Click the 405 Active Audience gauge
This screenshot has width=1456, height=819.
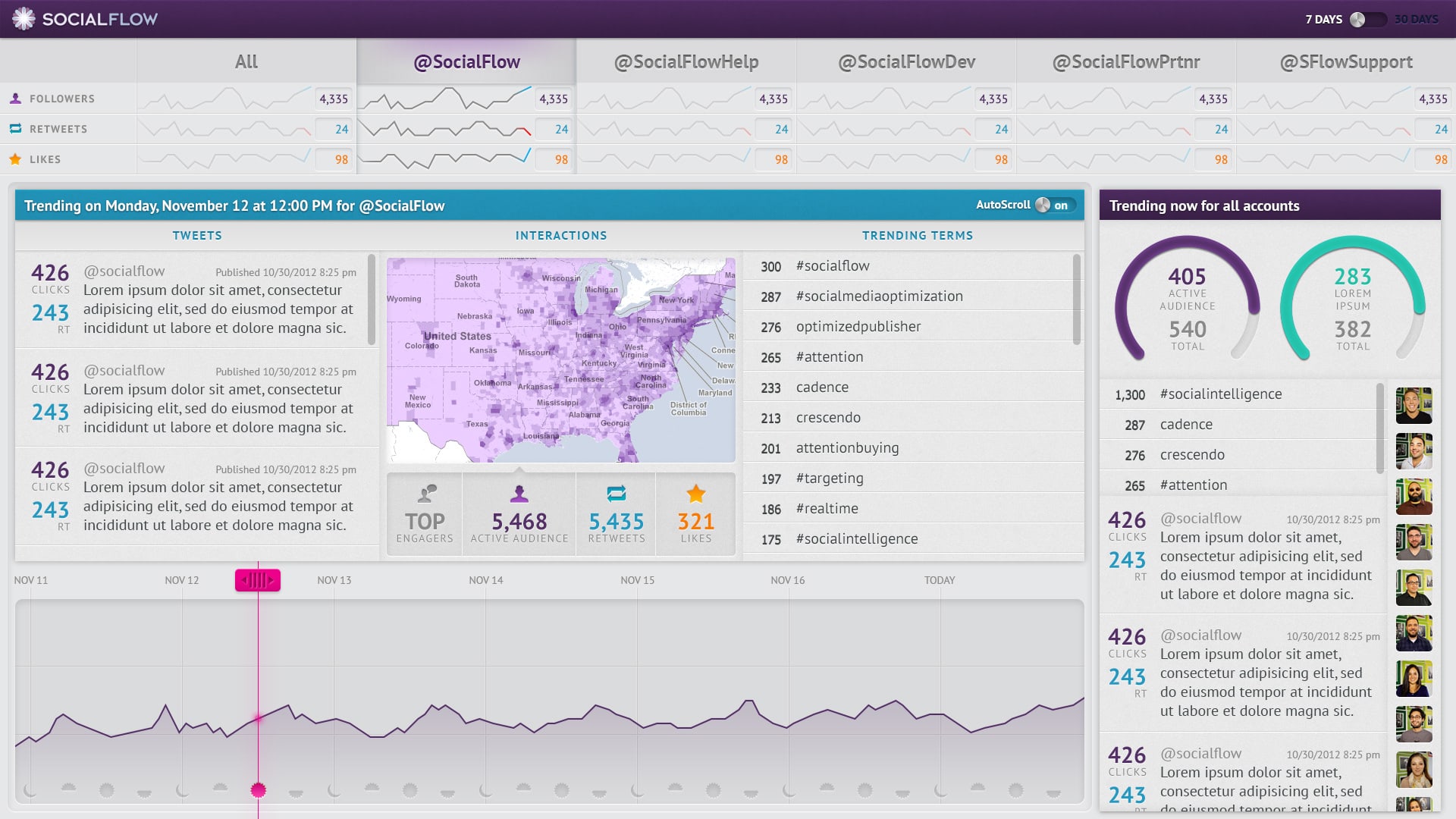pyautogui.click(x=1188, y=300)
